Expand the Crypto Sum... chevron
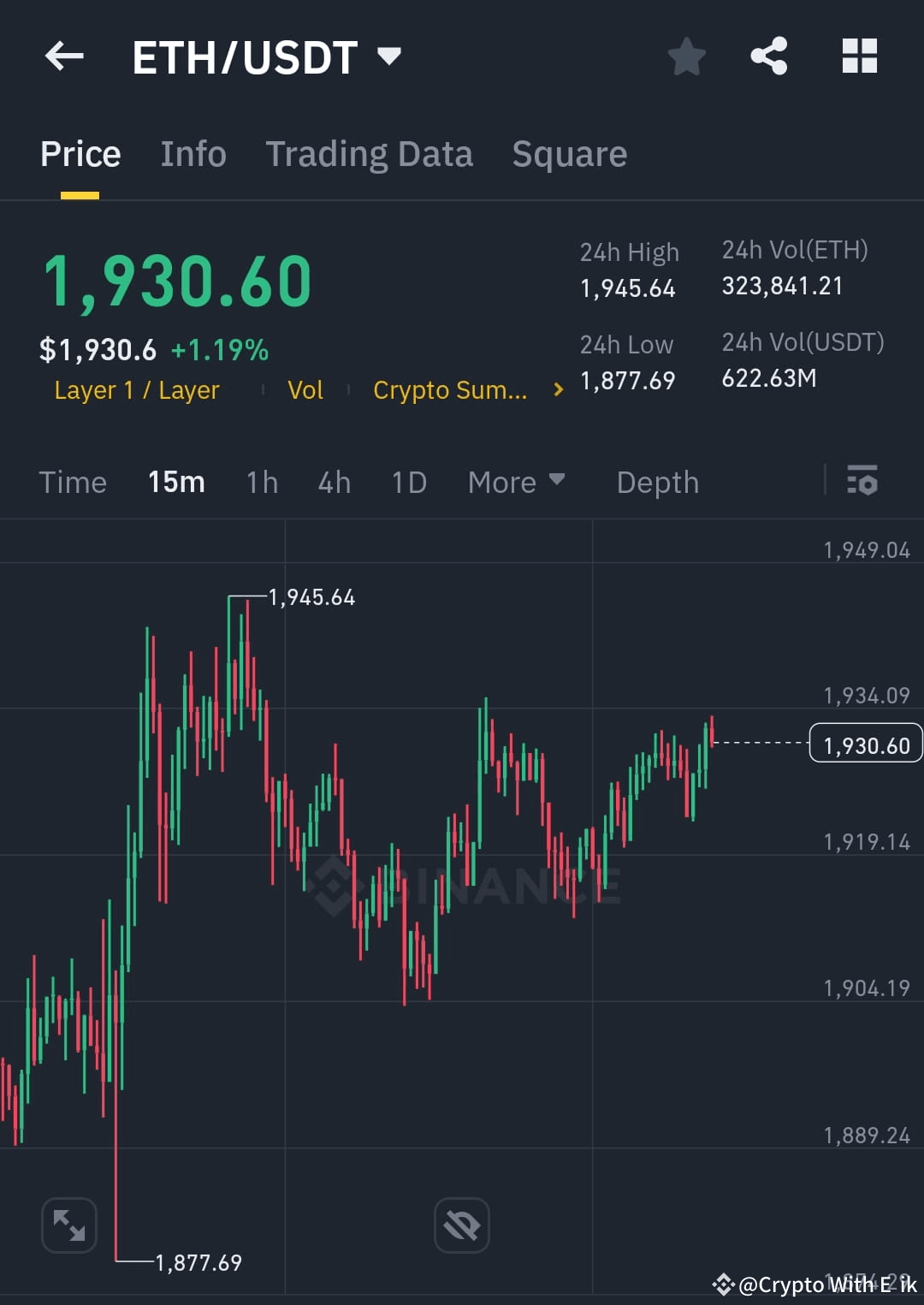Viewport: 924px width, 1305px height. [x=557, y=389]
